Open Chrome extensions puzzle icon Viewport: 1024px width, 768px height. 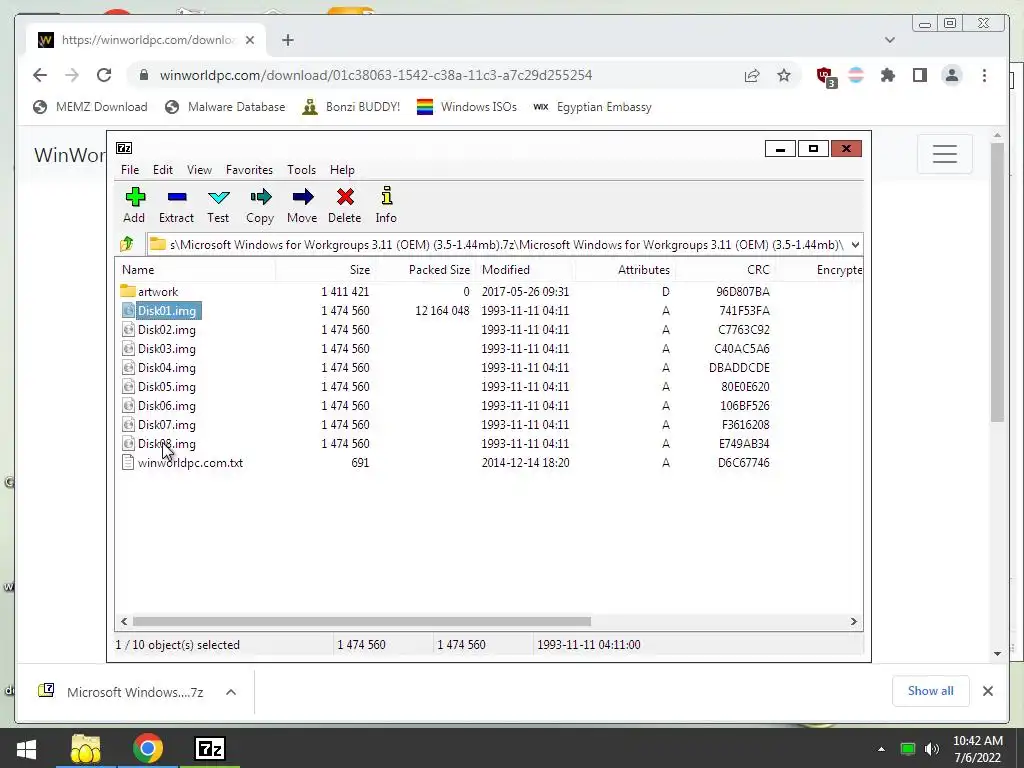(888, 75)
